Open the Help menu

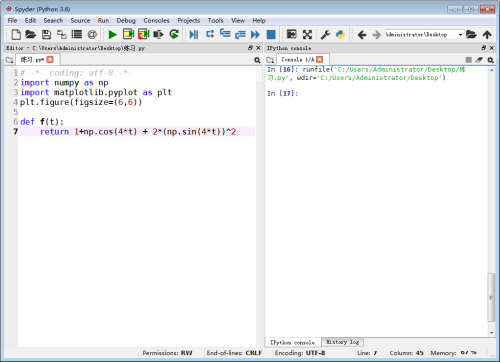(259, 21)
